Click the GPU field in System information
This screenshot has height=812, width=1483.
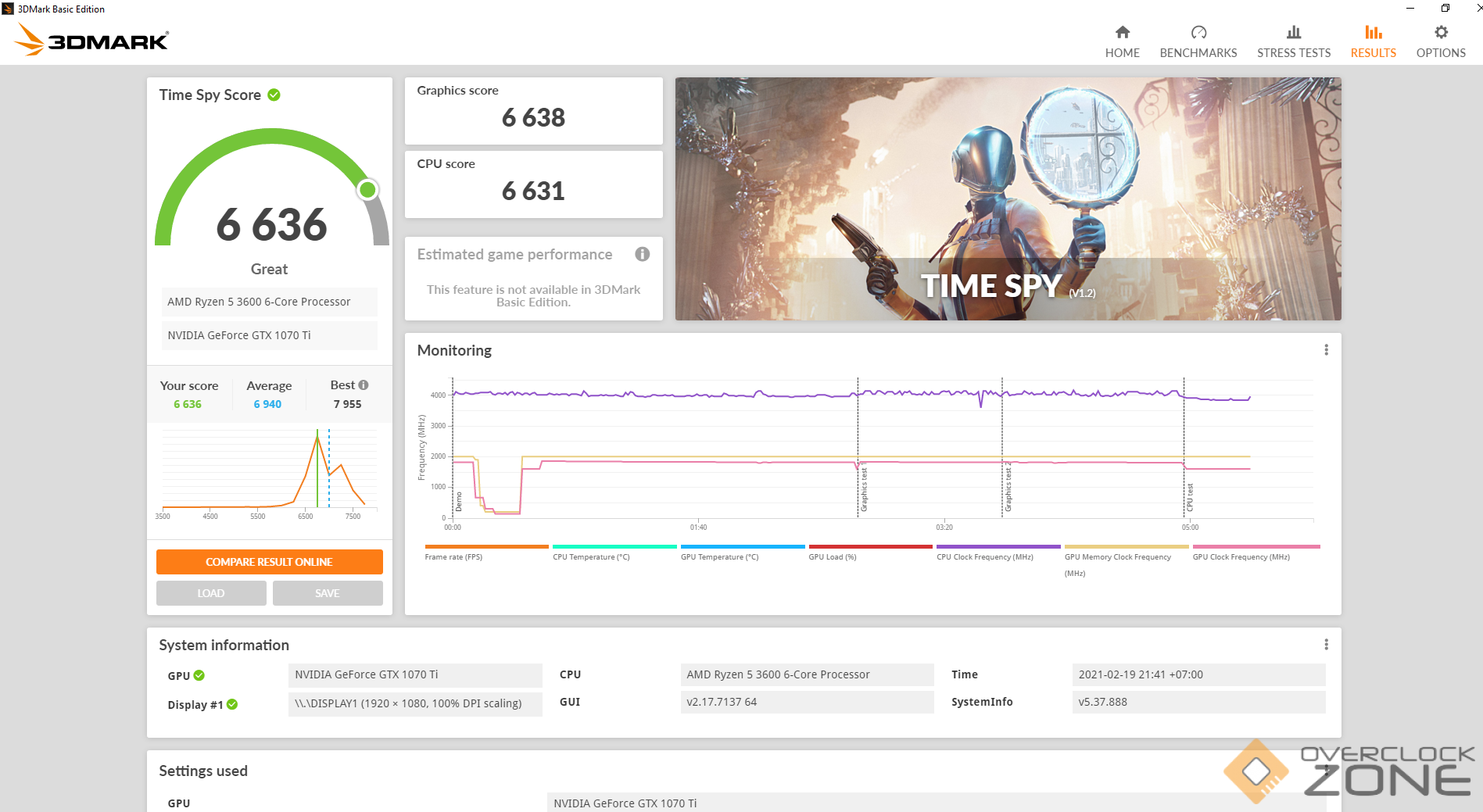pyautogui.click(x=415, y=674)
